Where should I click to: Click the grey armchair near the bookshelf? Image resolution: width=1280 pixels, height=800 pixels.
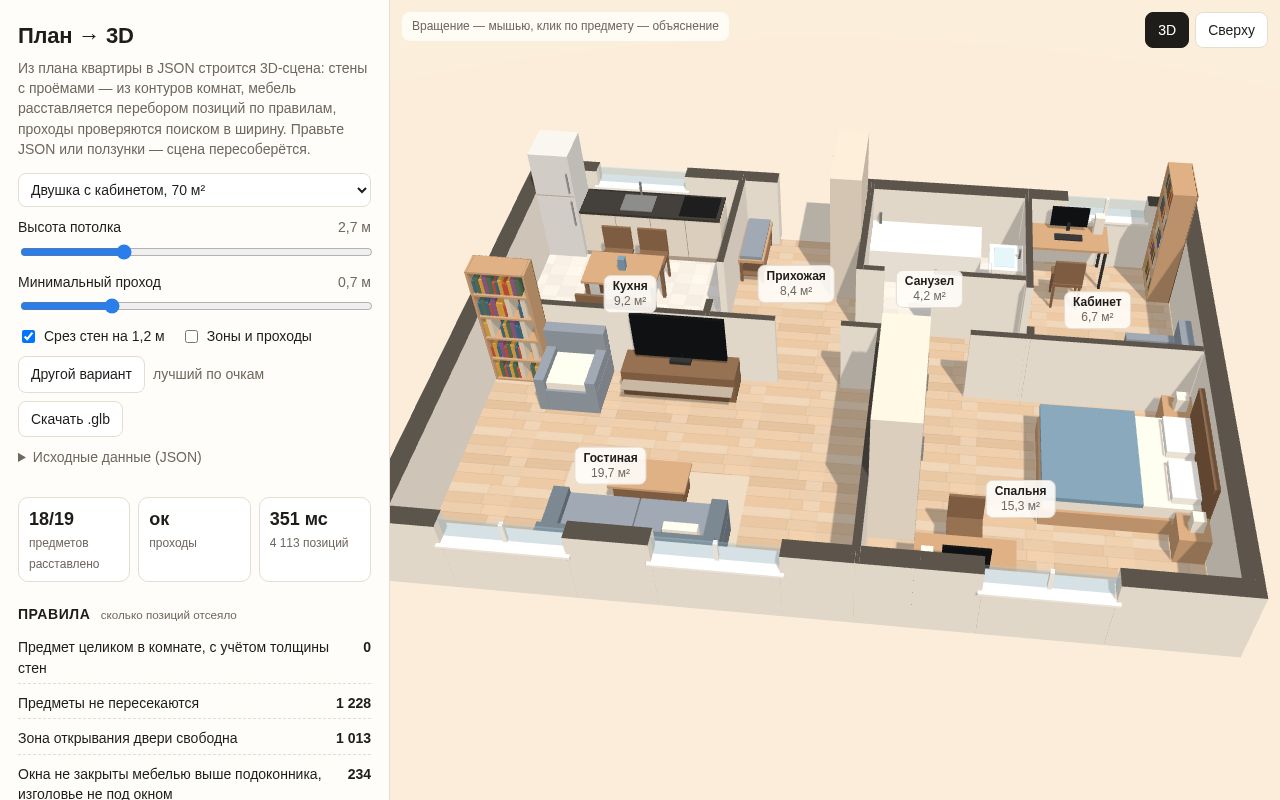point(573,368)
